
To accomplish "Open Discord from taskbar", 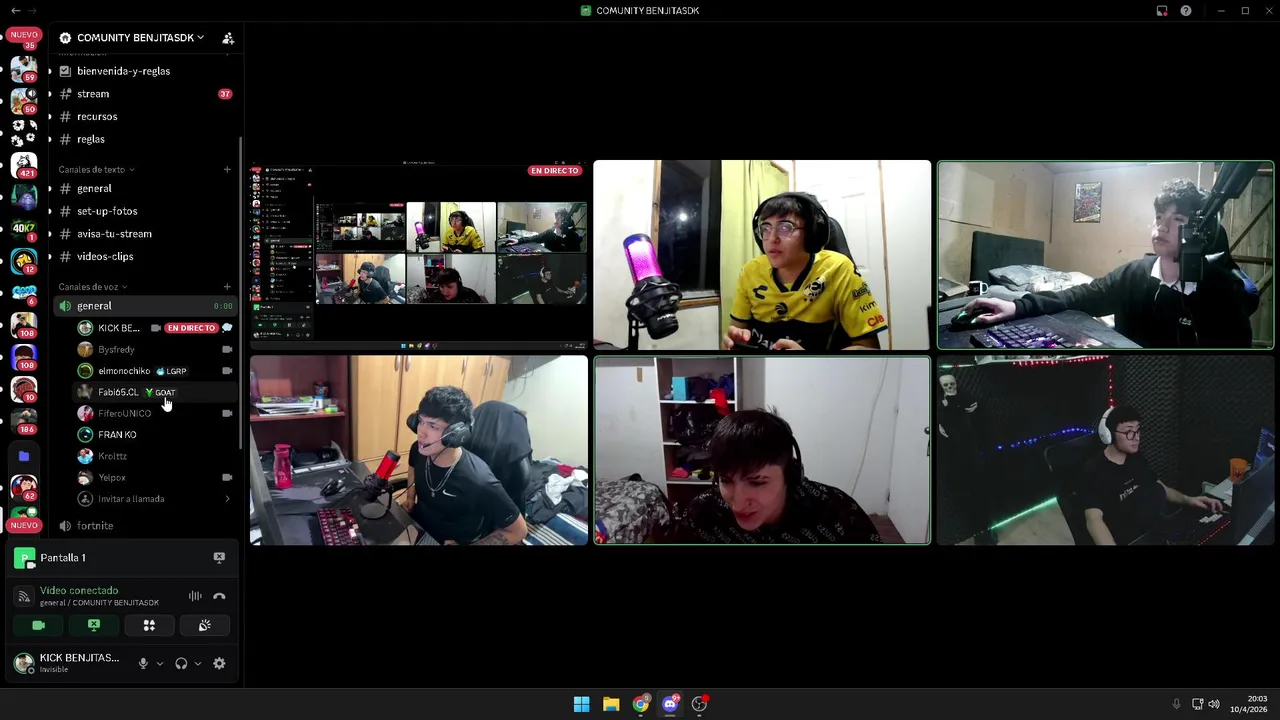I will 670,704.
